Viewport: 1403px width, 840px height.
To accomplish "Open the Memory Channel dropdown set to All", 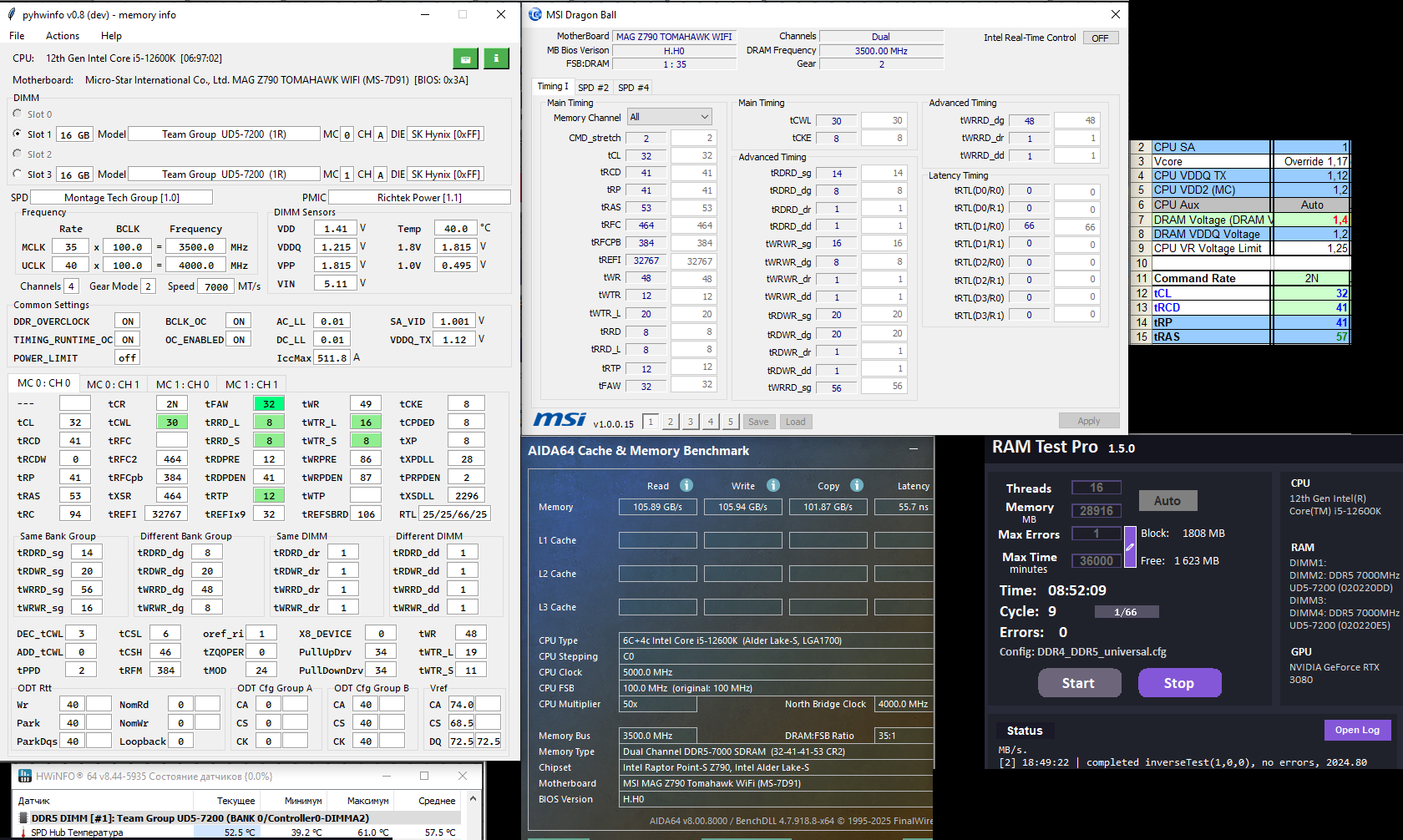I will tap(669, 117).
